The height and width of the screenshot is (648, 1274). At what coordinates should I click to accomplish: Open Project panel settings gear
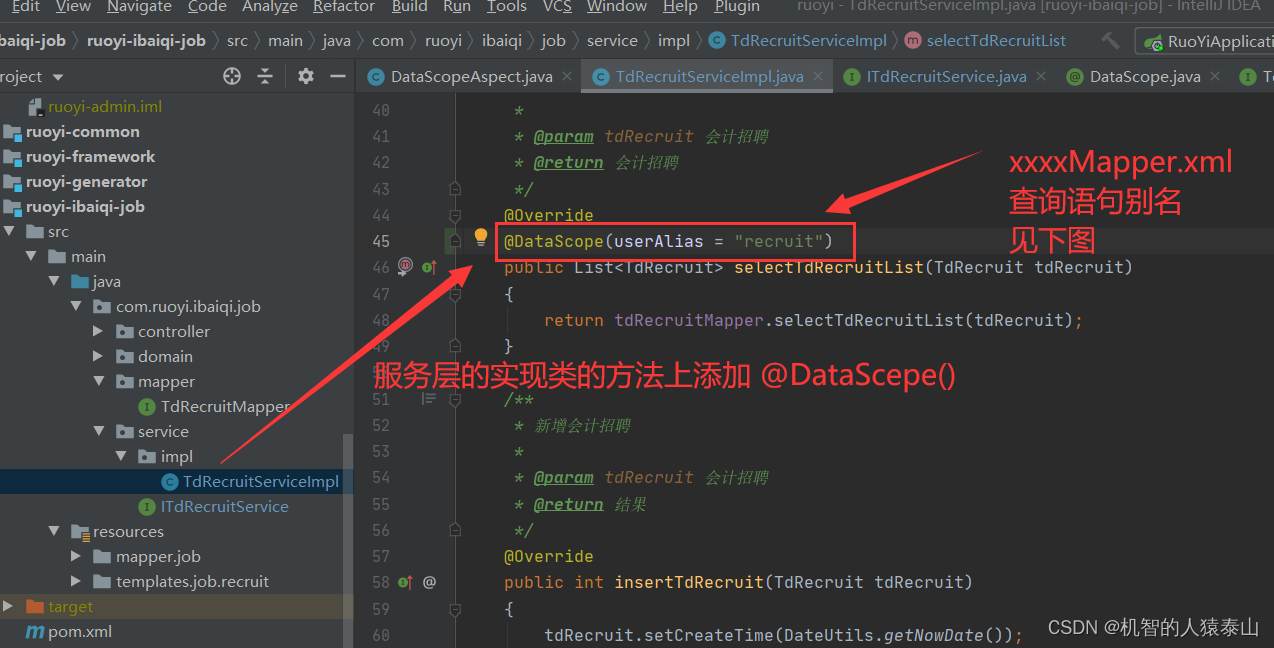(x=306, y=76)
